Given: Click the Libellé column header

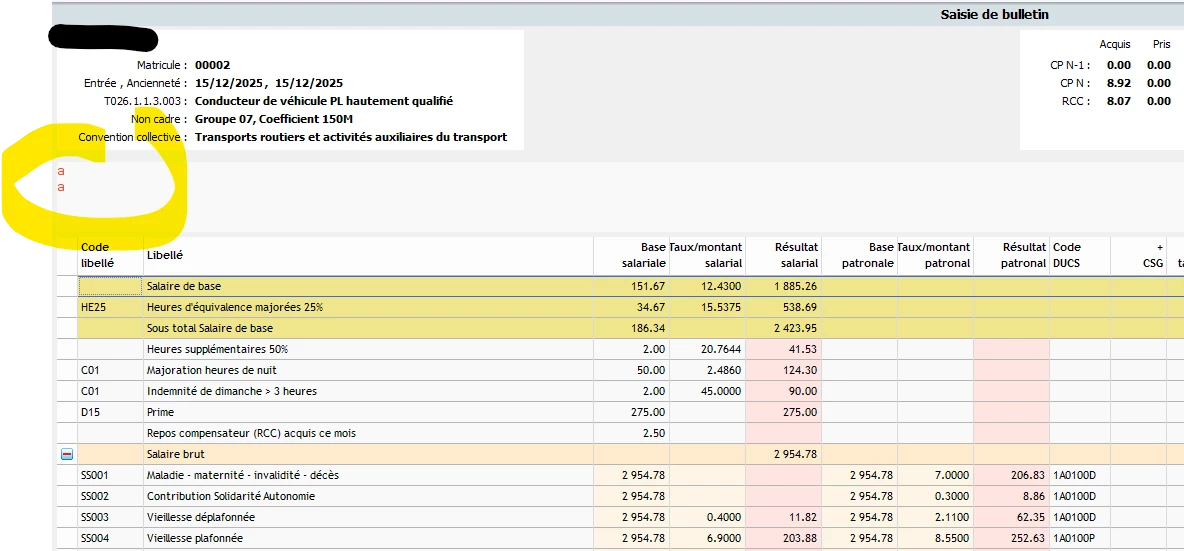Looking at the screenshot, I should pos(165,255).
